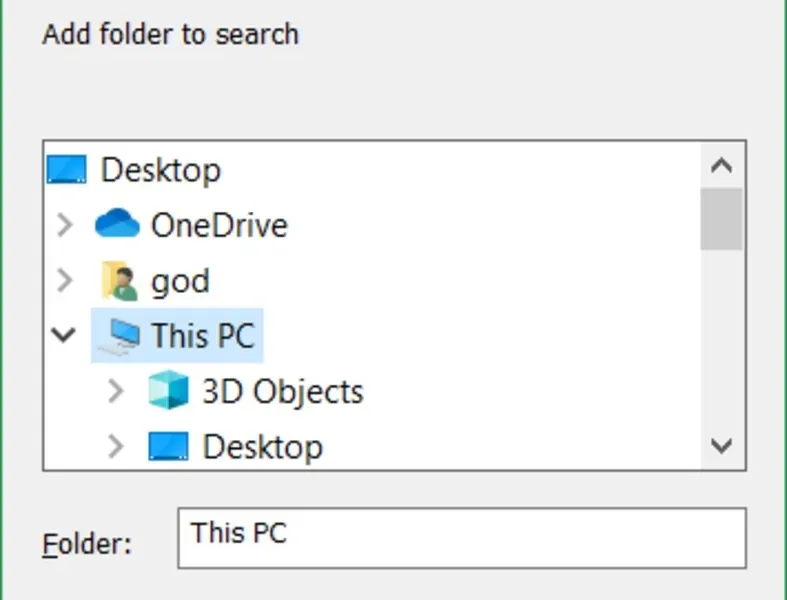The image size is (787, 600).
Task: Select the This PC label
Action: [203, 335]
